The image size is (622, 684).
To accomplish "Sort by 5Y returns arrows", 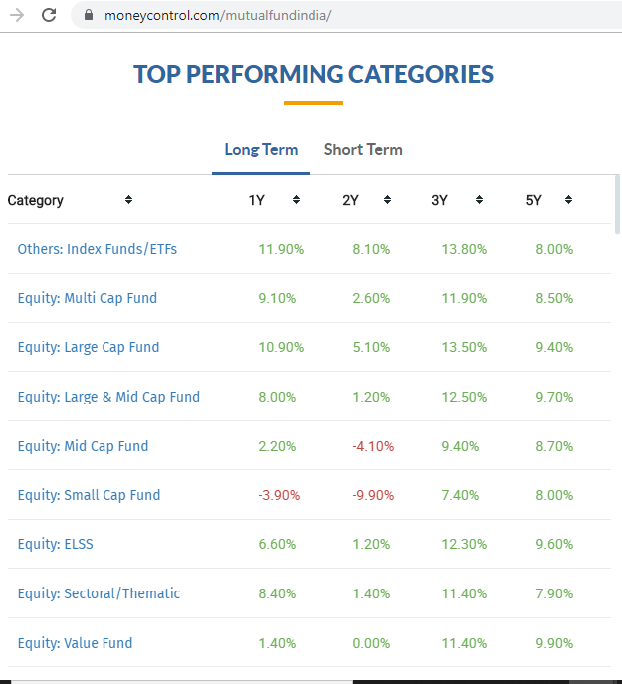I will click(x=568, y=200).
